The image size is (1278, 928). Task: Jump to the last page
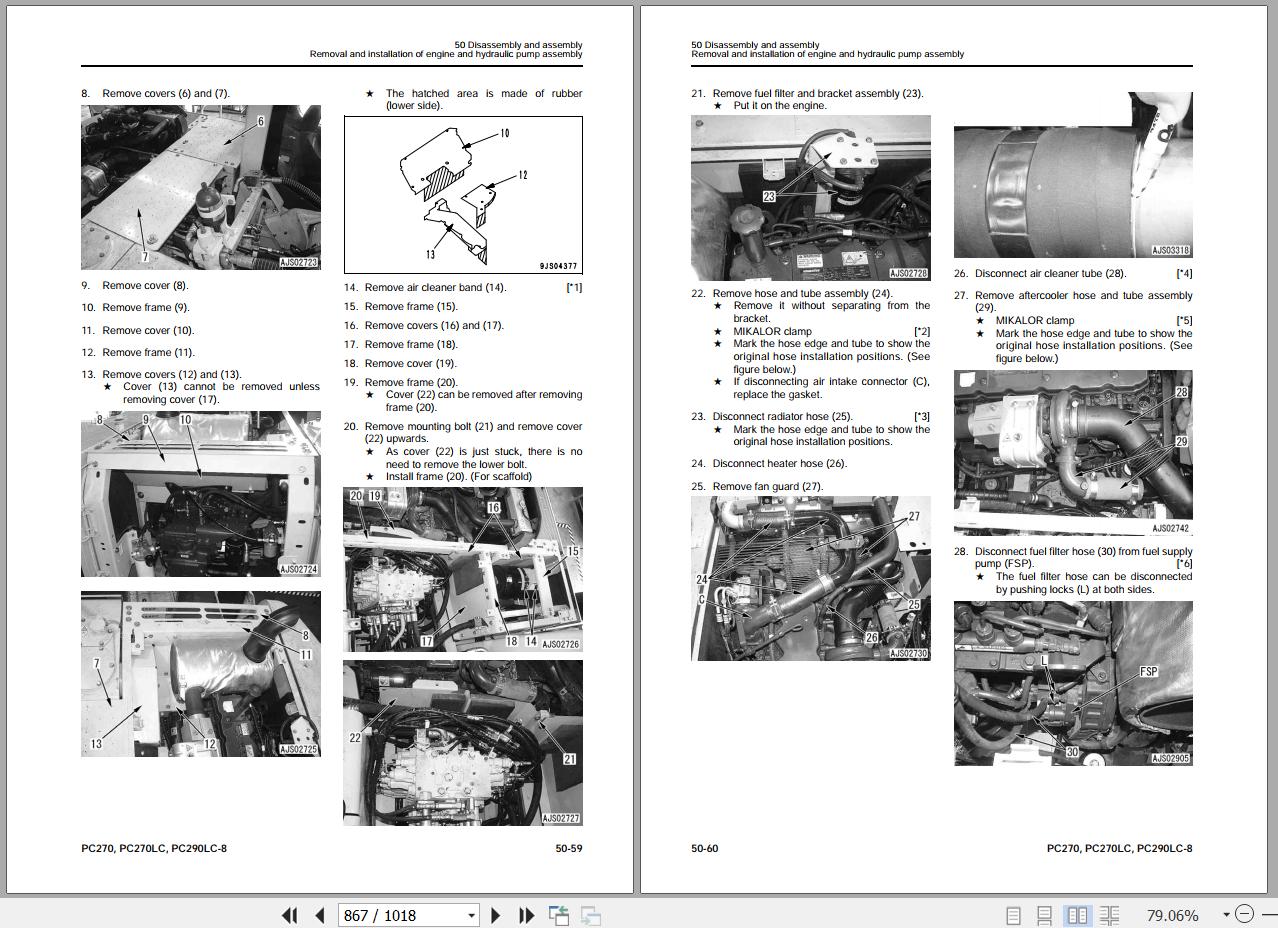coord(526,915)
